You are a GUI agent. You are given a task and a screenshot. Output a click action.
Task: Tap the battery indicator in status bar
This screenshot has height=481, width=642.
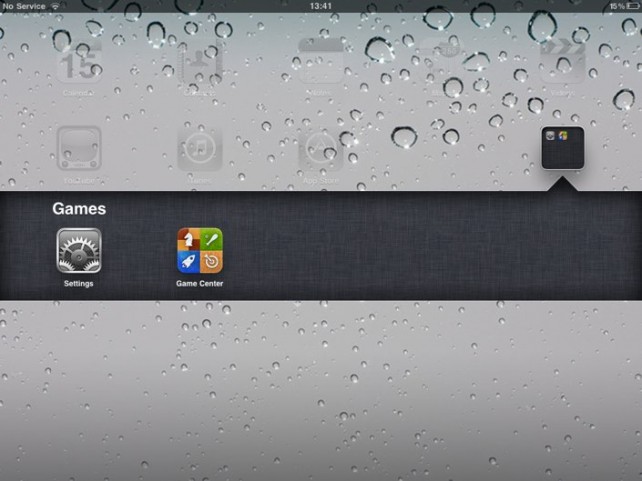click(632, 6)
